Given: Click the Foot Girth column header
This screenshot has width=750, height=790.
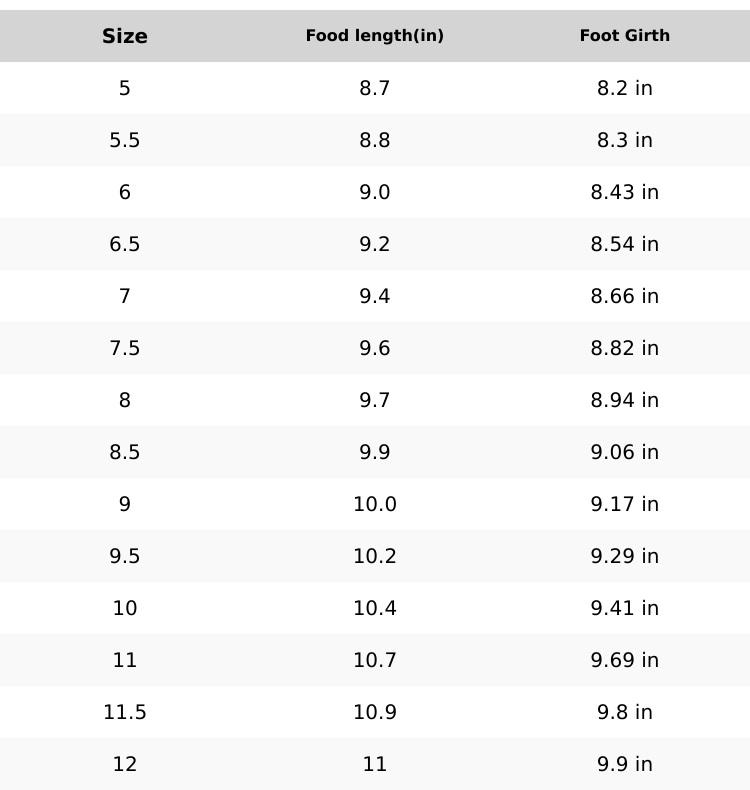Looking at the screenshot, I should [x=625, y=36].
